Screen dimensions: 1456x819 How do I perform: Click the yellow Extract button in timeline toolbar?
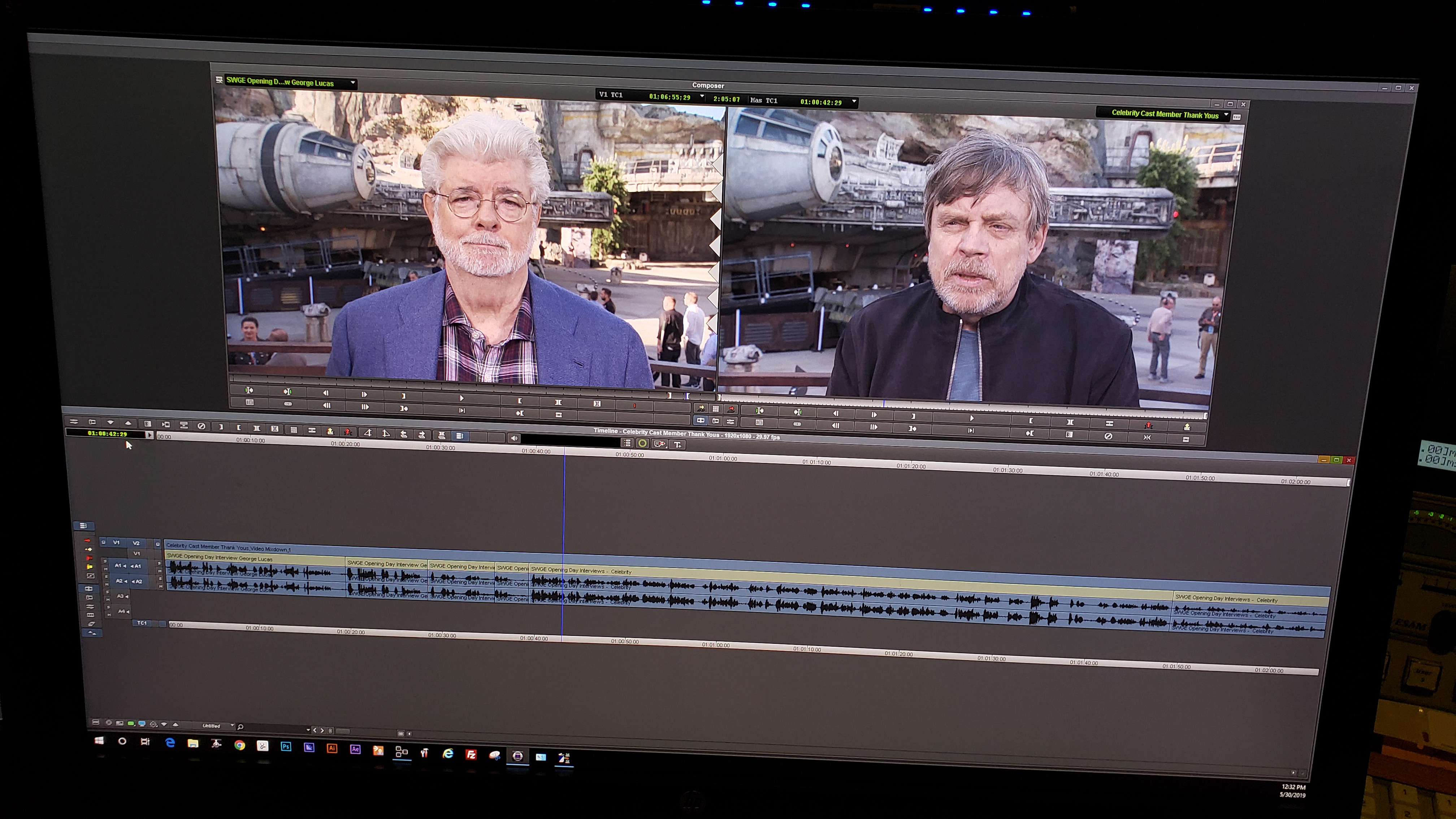[x=330, y=431]
